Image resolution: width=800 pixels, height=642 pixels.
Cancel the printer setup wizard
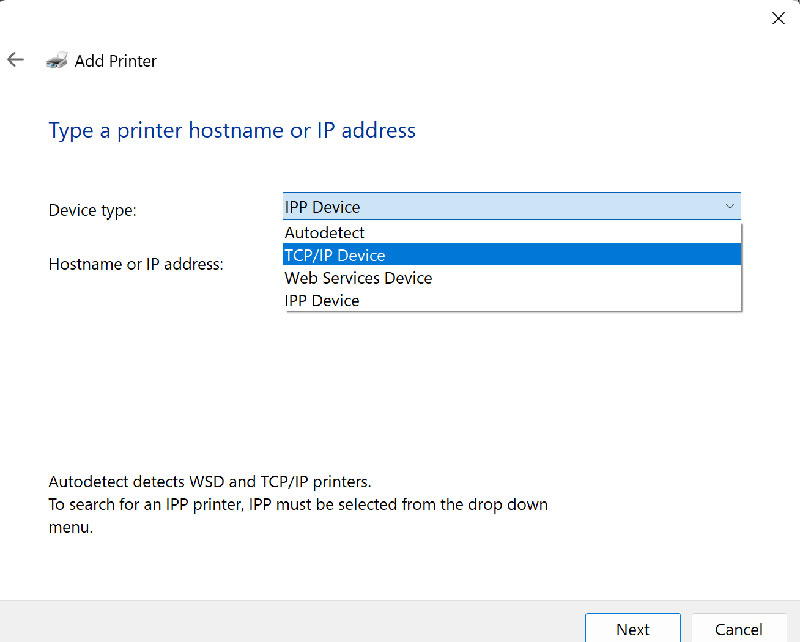point(738,629)
